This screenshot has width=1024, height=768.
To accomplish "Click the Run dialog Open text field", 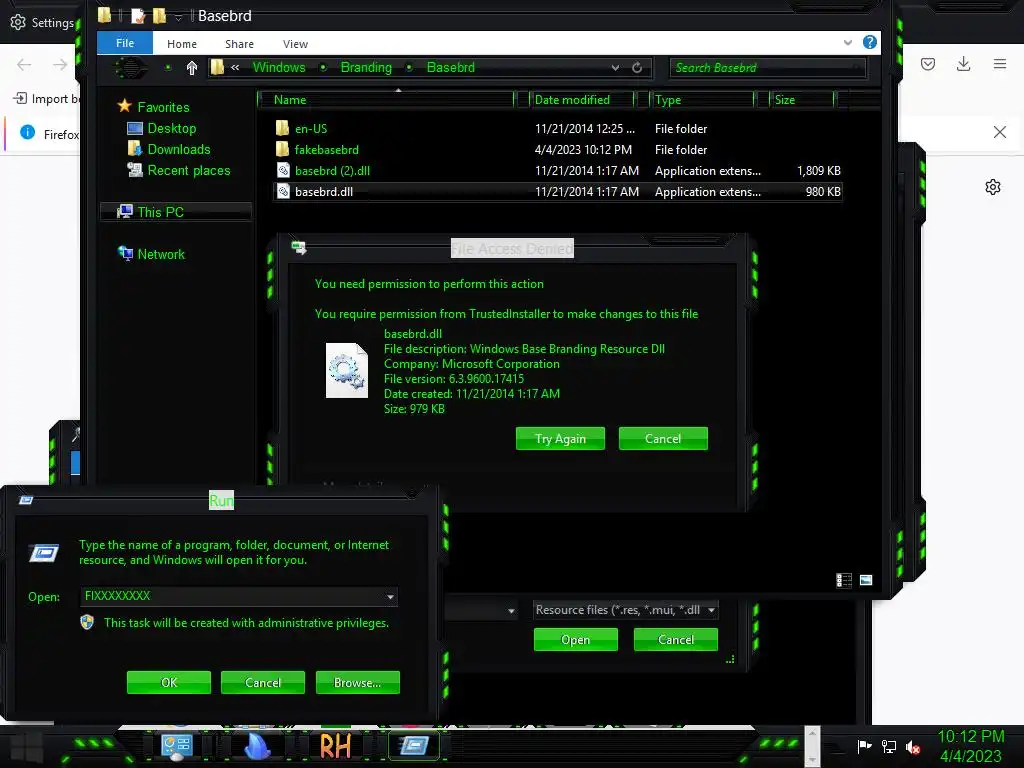I will click(x=238, y=596).
